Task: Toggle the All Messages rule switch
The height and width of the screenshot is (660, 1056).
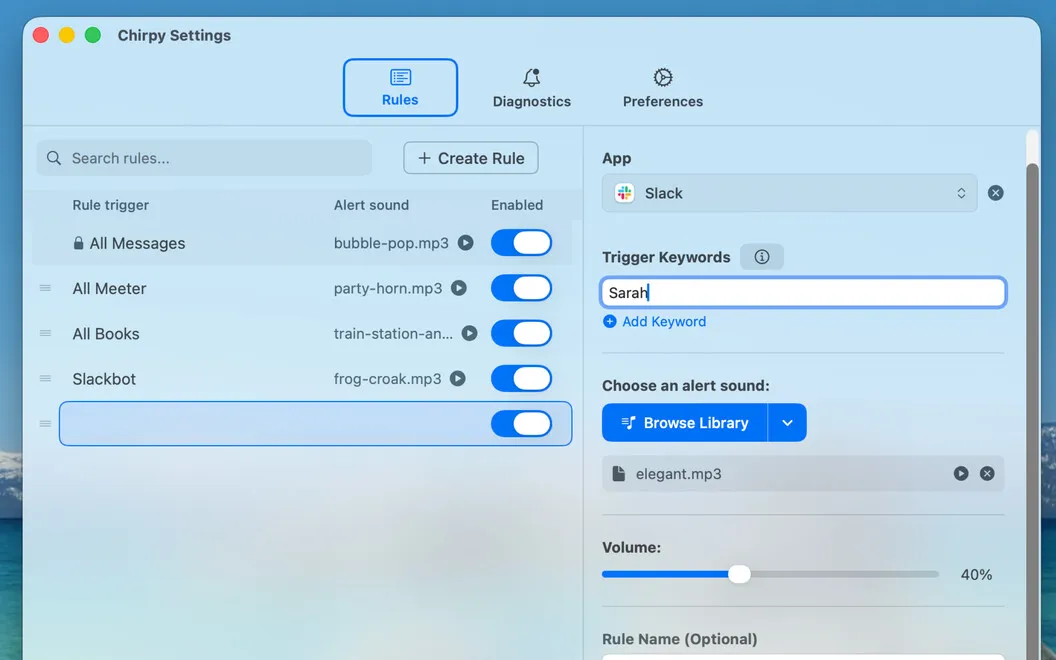Action: click(x=521, y=242)
